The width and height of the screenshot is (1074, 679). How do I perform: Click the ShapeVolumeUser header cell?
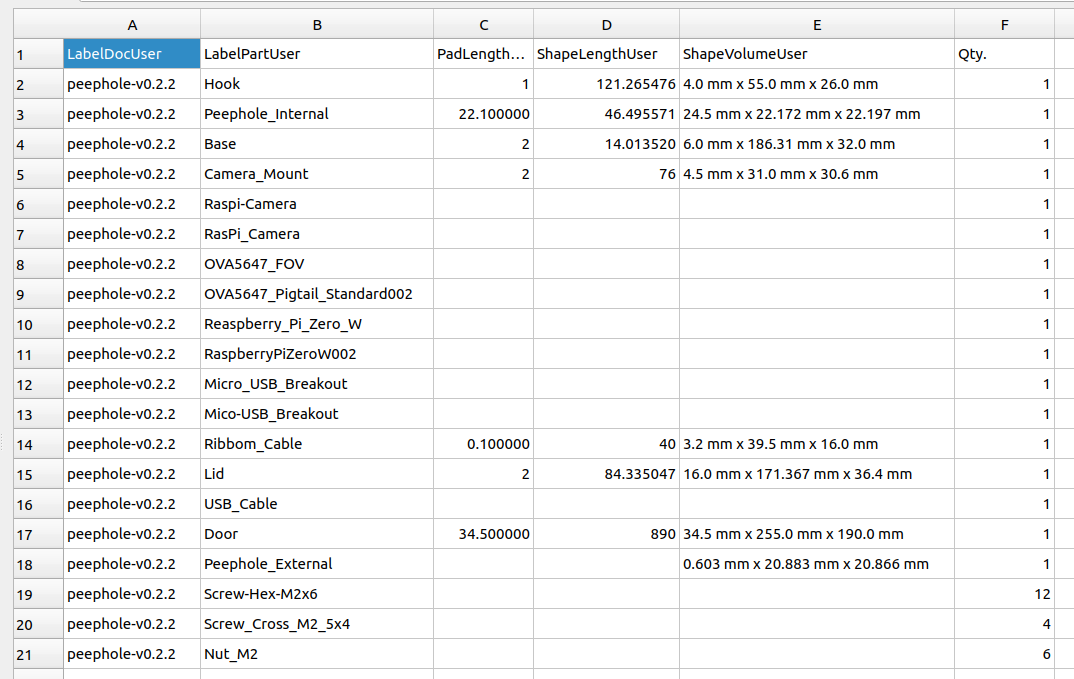[x=816, y=54]
